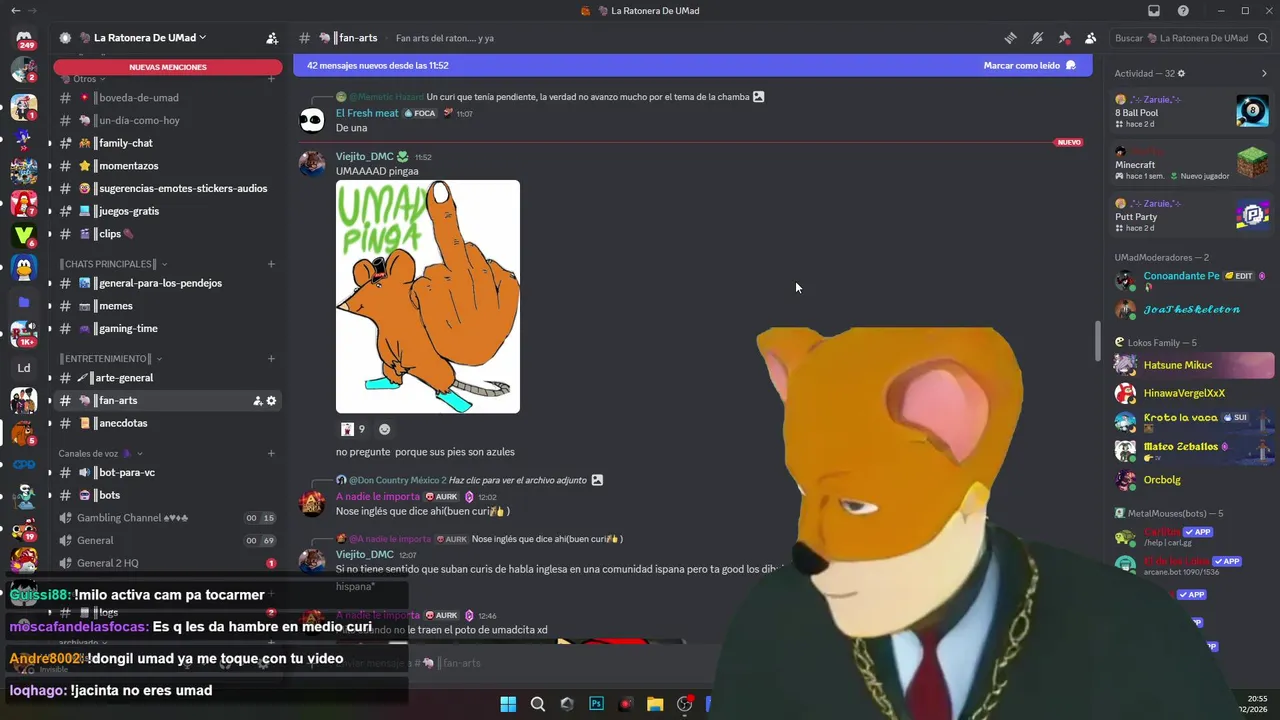Open the bots channel
The height and width of the screenshot is (720, 1280).
(x=168, y=495)
